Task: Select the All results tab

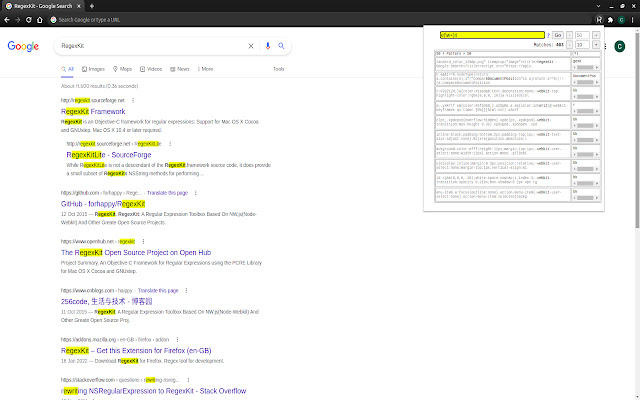Action: (x=67, y=69)
